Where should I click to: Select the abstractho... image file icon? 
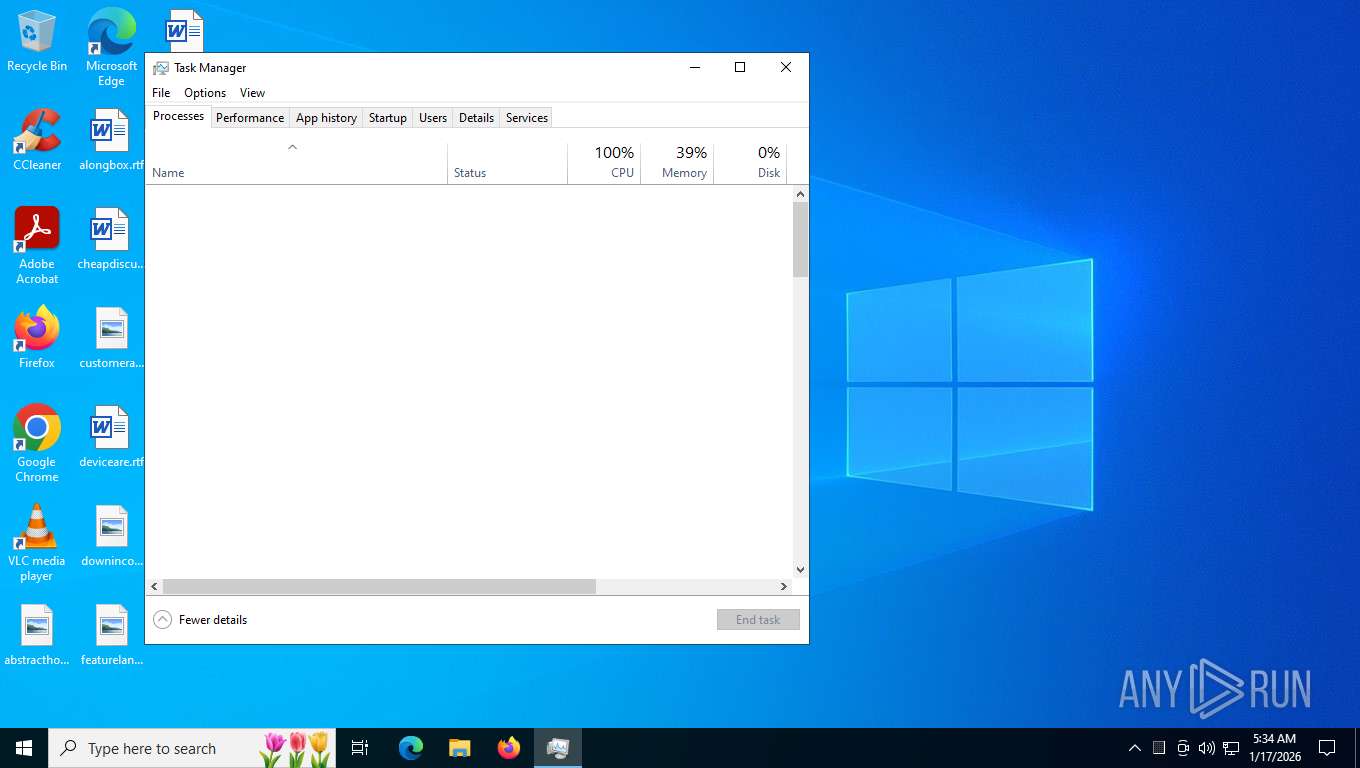[37, 635]
